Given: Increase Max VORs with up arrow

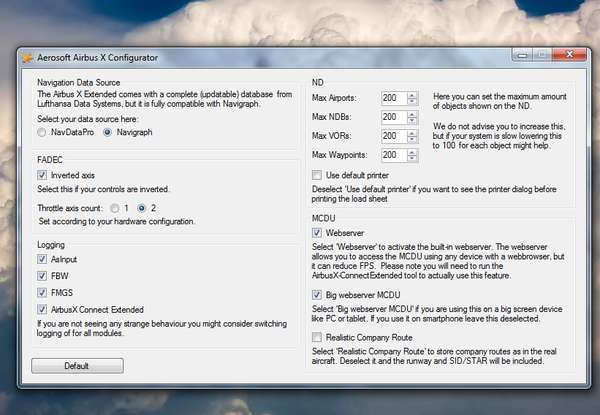Looking at the screenshot, I should click(413, 132).
